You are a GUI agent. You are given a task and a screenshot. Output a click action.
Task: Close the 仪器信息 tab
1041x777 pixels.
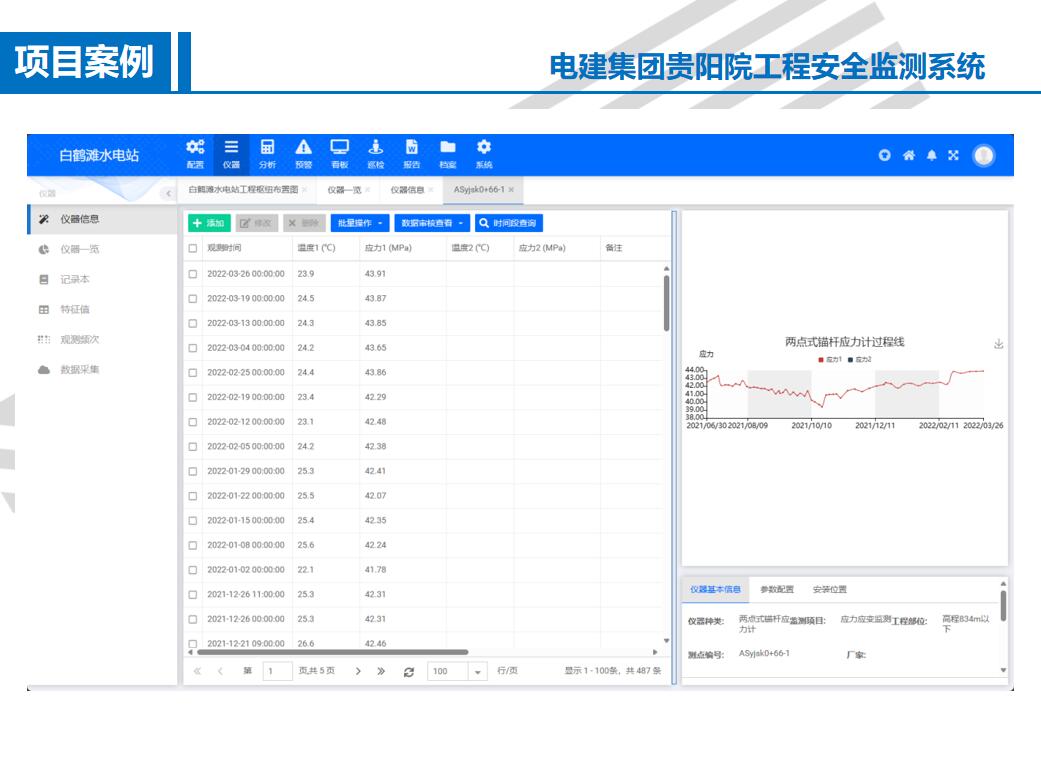pos(431,190)
